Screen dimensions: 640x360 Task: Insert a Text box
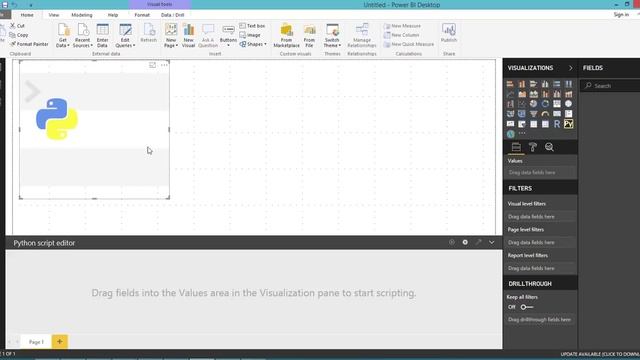[252, 26]
